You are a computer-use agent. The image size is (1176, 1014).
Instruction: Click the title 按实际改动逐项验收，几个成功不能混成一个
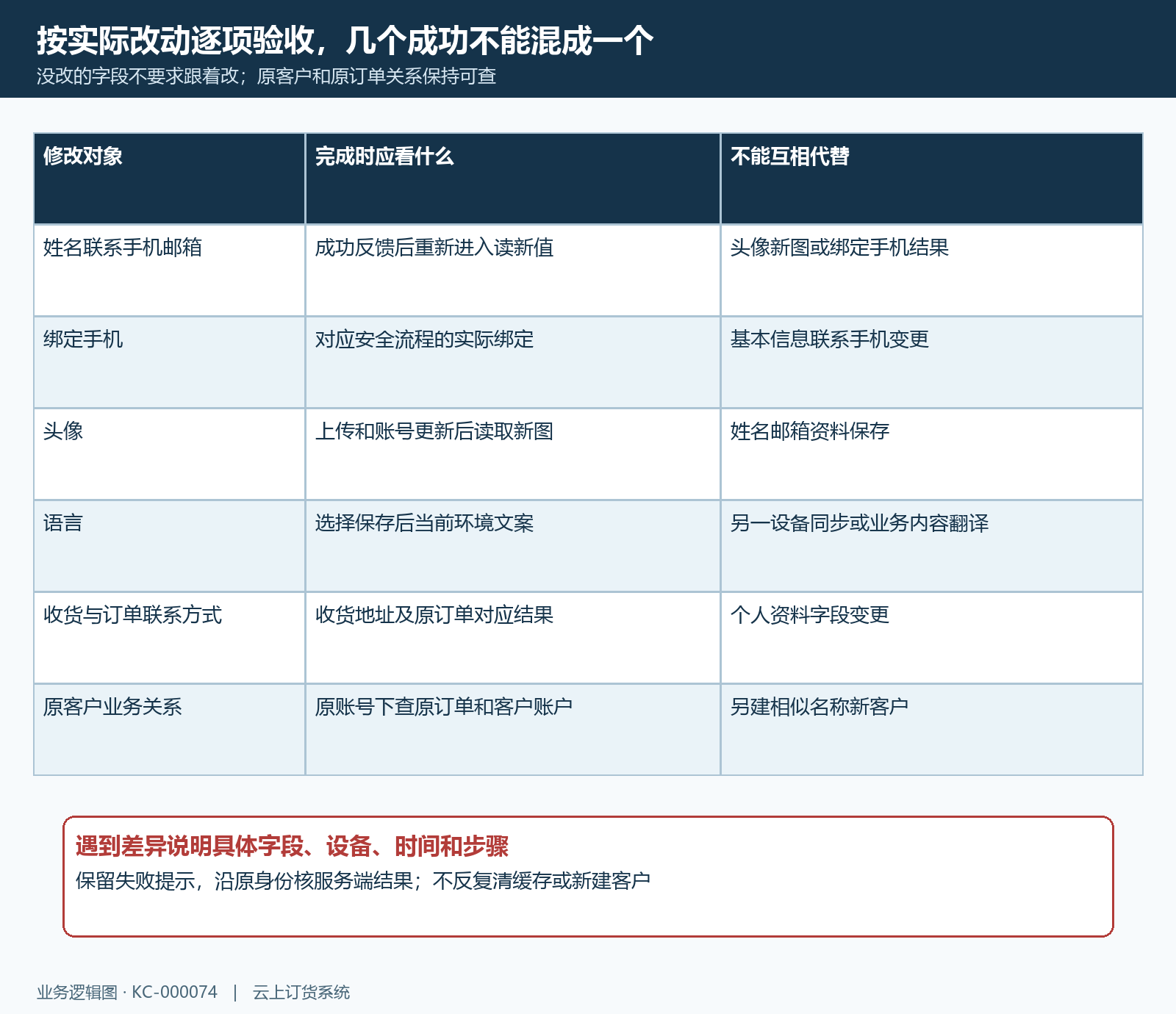pos(345,40)
